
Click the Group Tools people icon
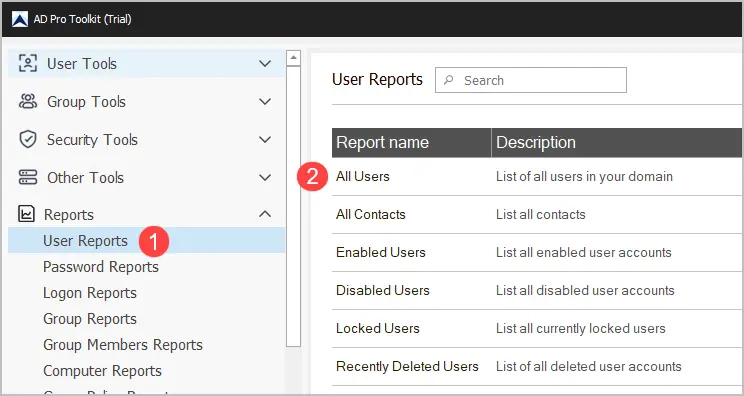(x=28, y=101)
